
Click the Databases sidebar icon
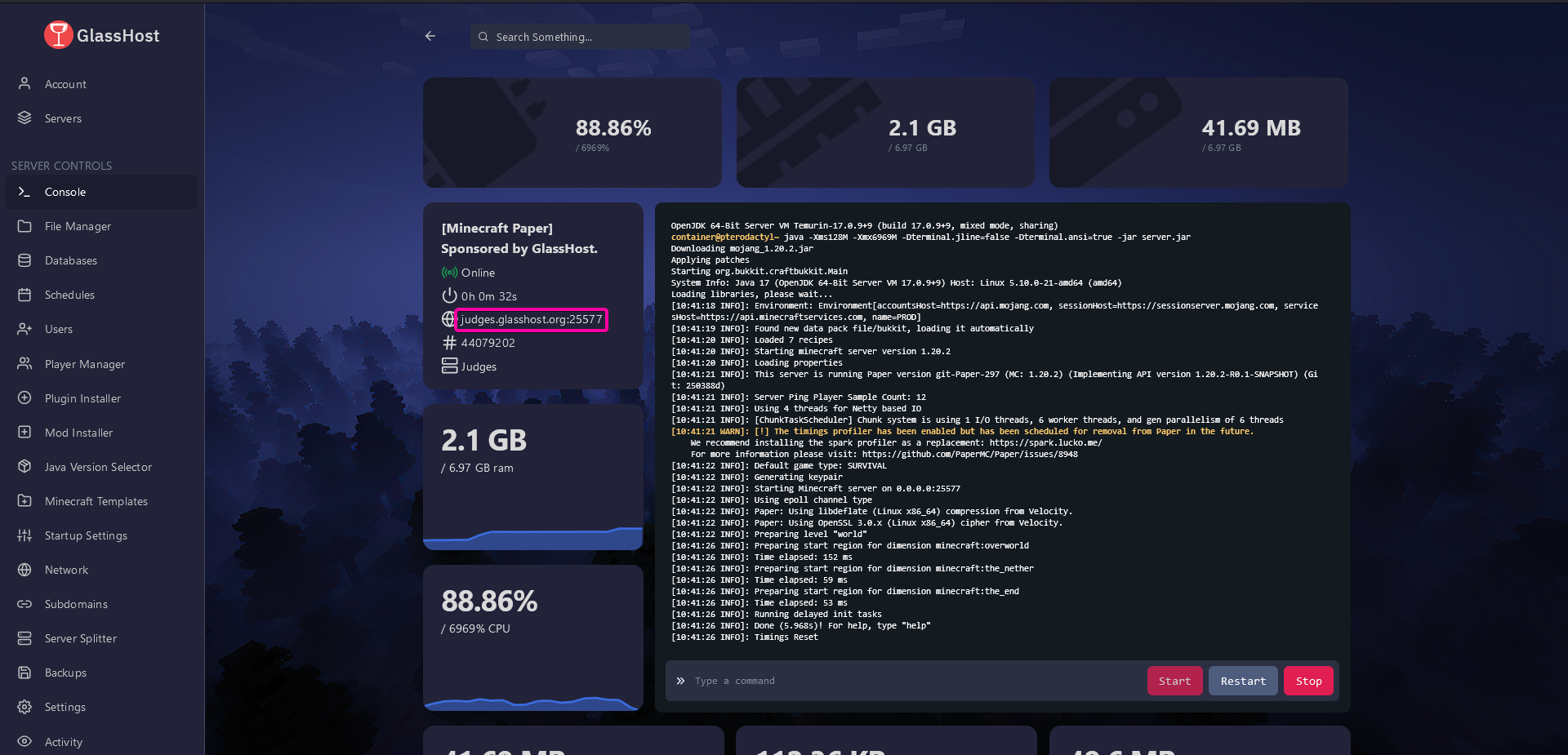24,260
